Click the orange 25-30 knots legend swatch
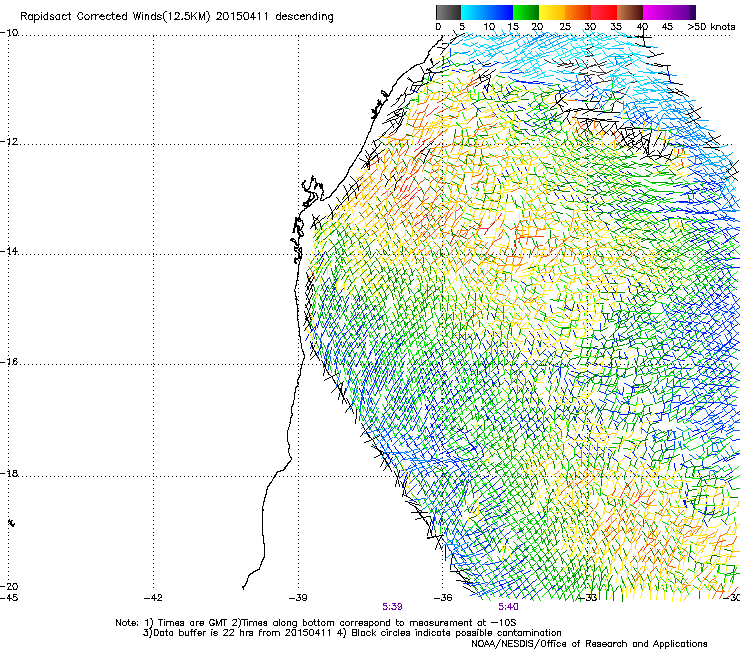 [578, 12]
